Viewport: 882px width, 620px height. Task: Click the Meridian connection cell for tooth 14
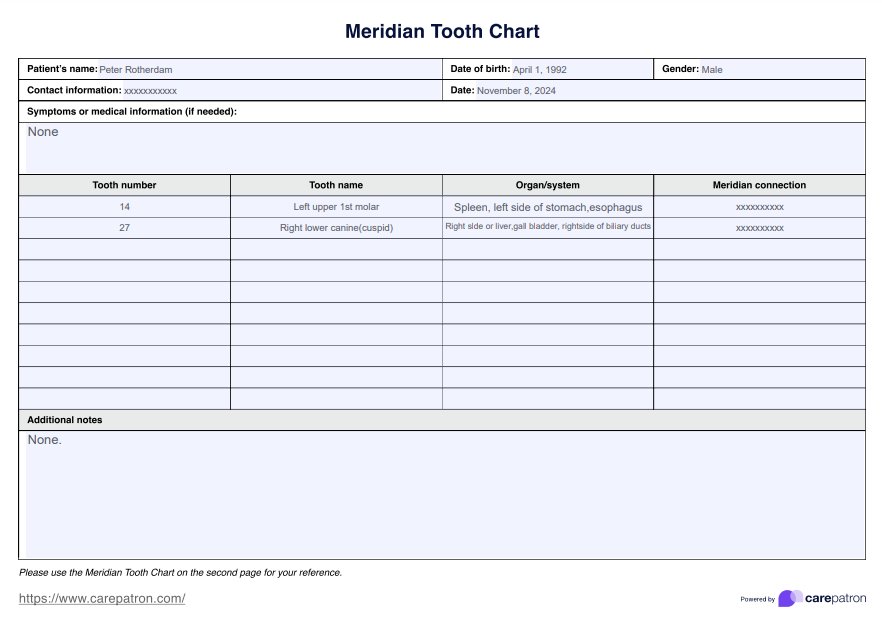(x=759, y=207)
